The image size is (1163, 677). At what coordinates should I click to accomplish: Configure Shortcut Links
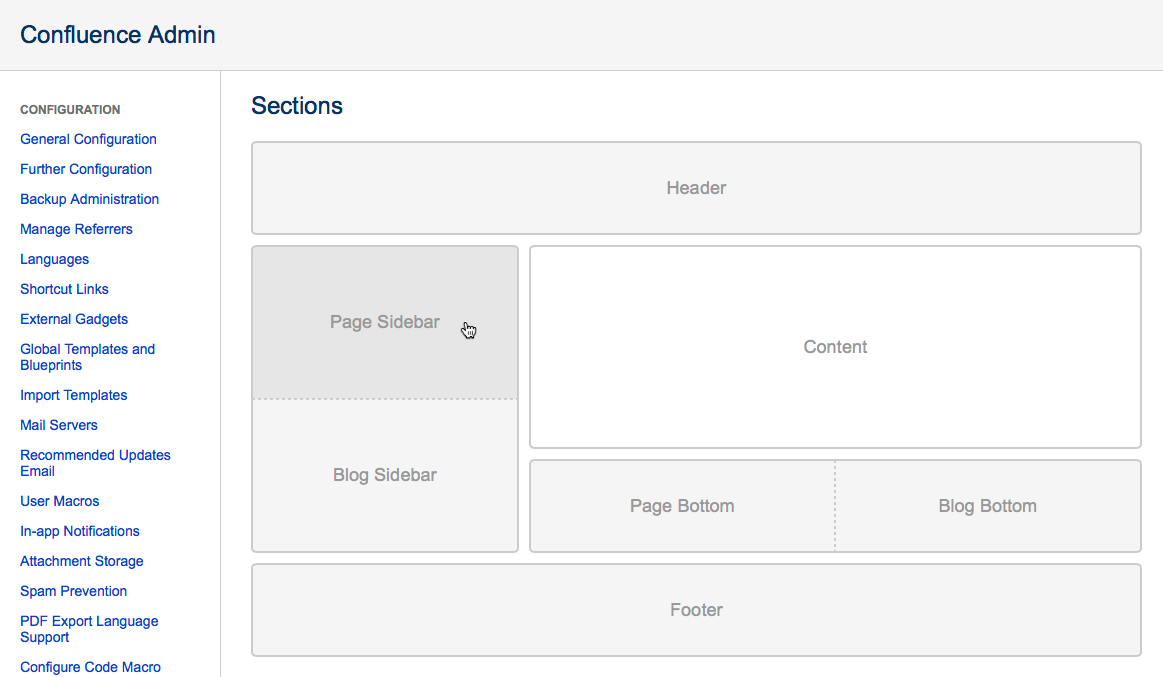64,289
